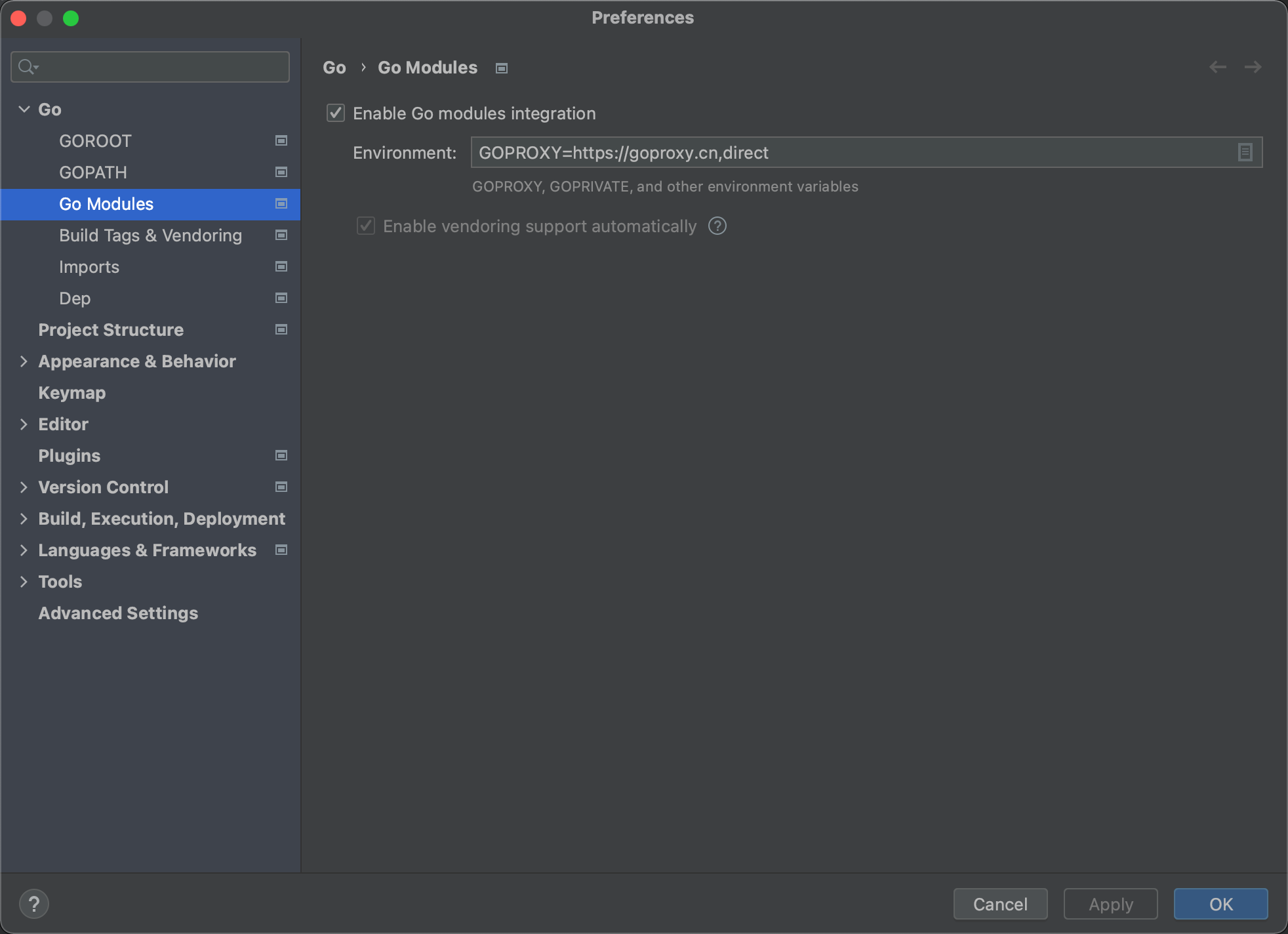
Task: Open help for vendoring support option
Action: point(717,226)
